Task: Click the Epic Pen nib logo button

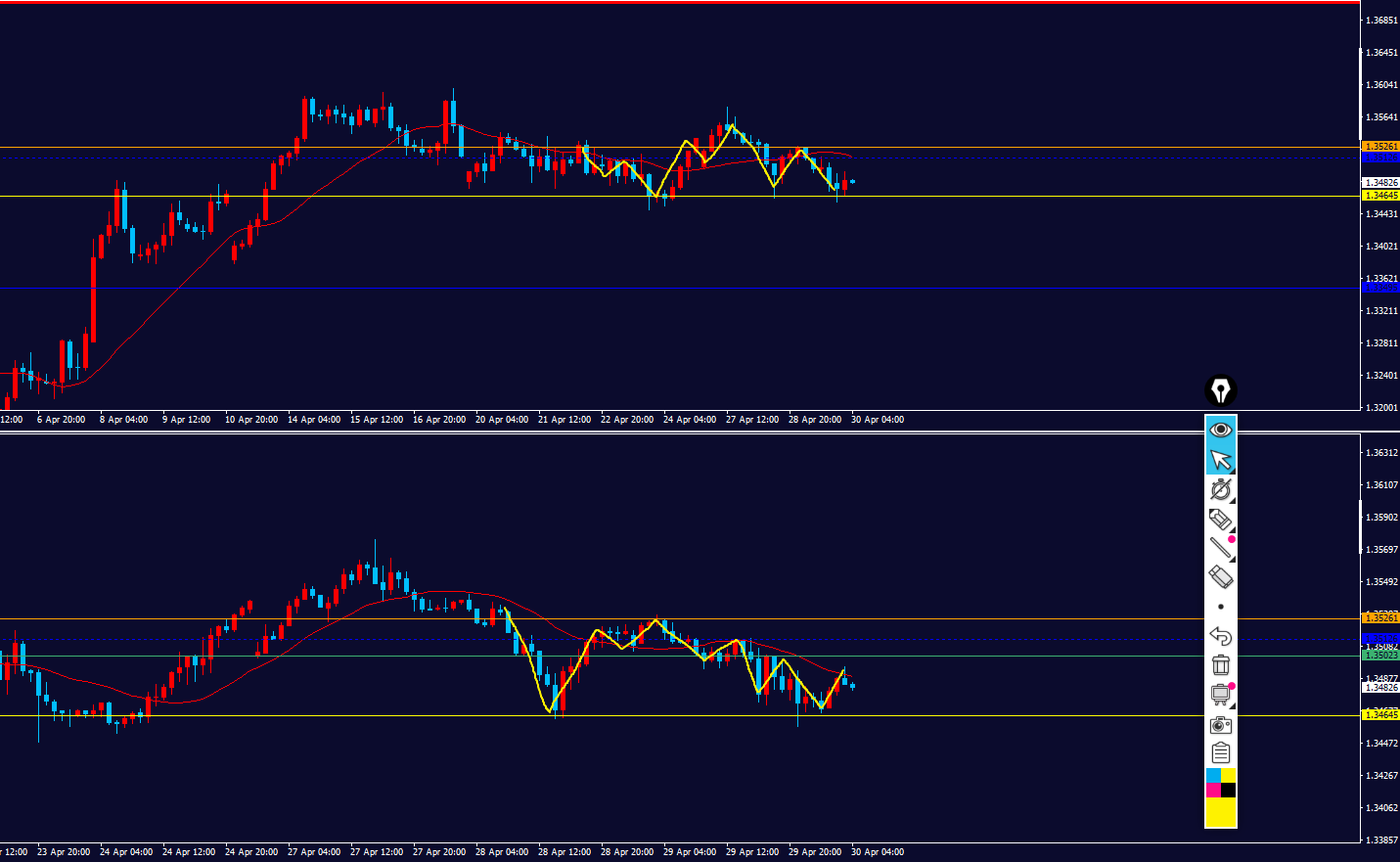Action: tap(1220, 391)
